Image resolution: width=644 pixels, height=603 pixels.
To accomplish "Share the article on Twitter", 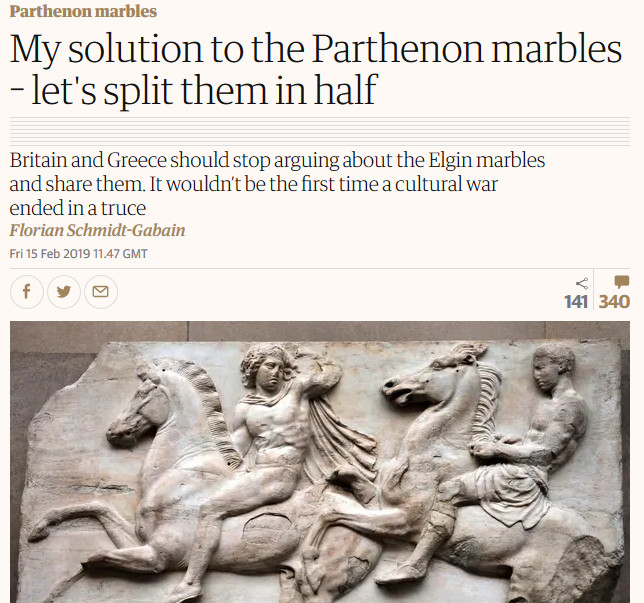I will 64,292.
